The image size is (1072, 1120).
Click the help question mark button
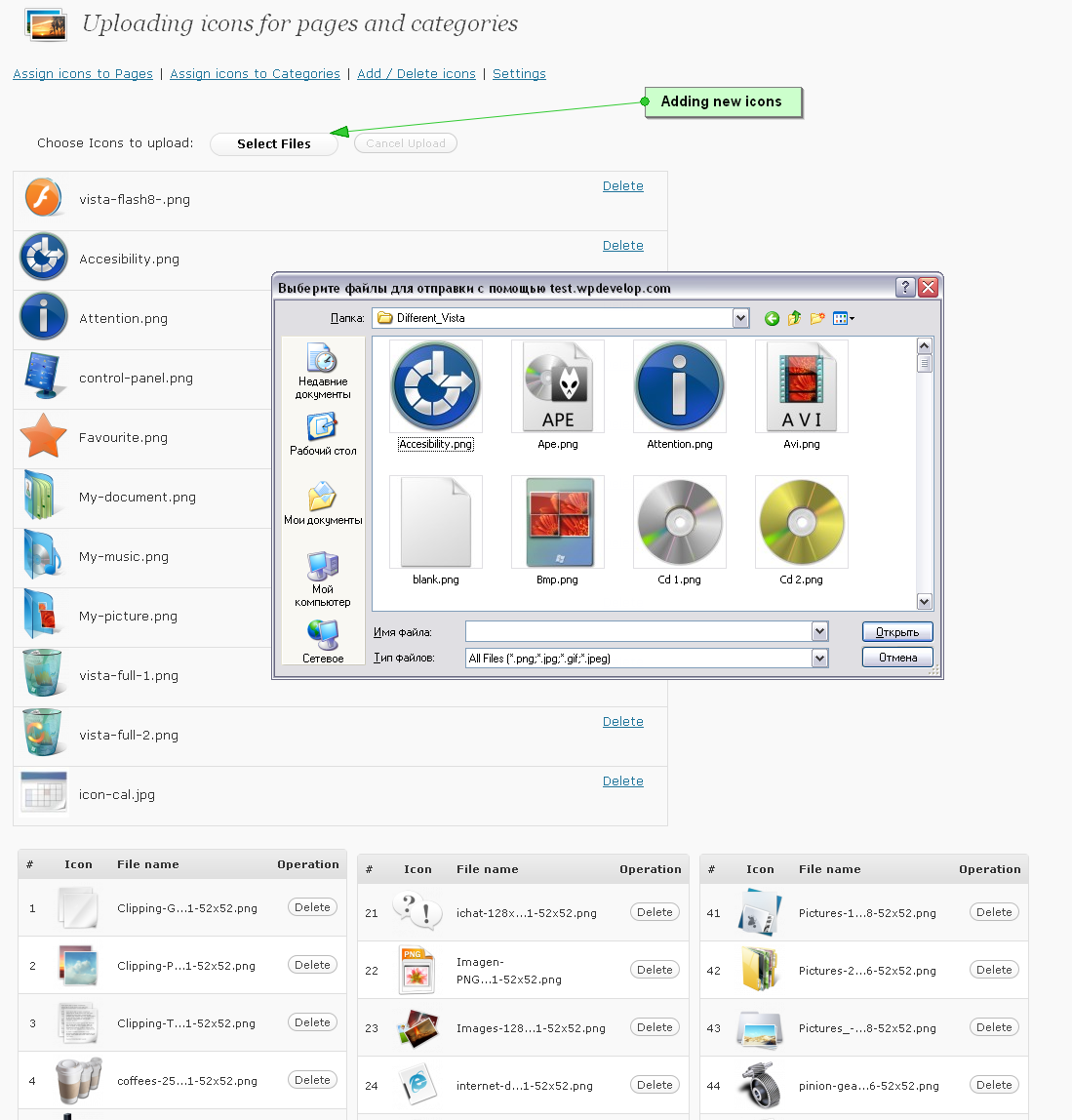click(x=905, y=287)
